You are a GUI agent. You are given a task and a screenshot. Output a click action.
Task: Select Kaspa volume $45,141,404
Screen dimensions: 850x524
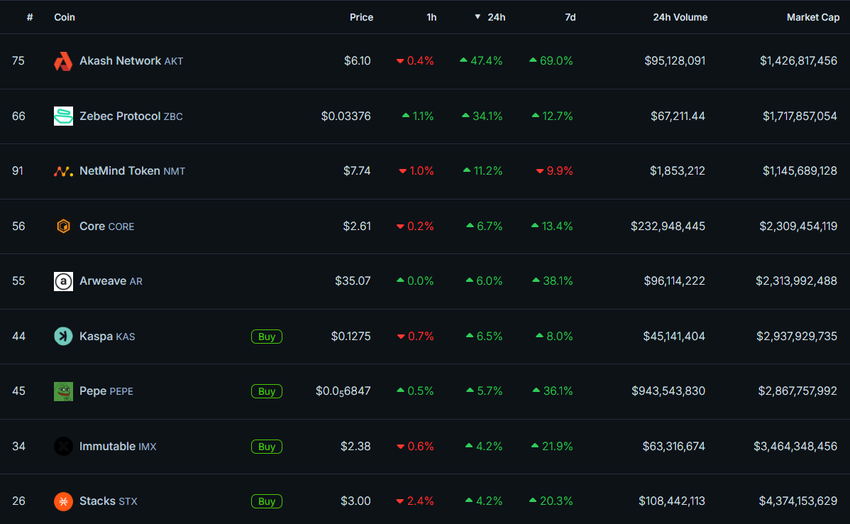click(x=674, y=336)
